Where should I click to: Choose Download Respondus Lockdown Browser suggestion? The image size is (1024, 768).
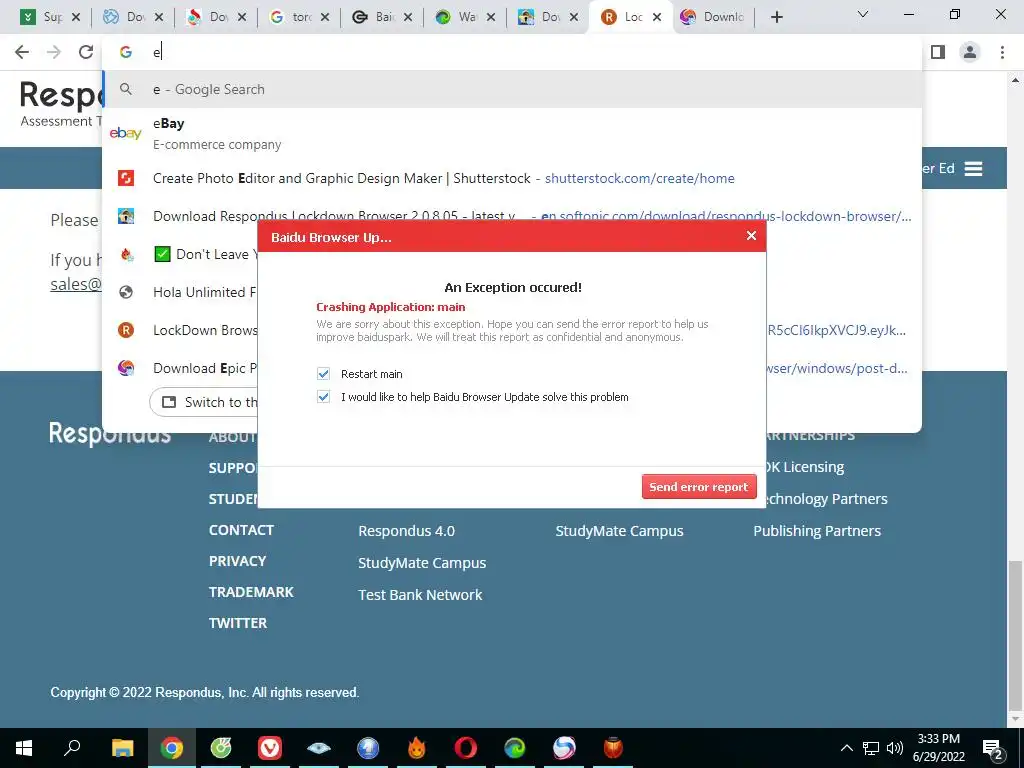click(x=512, y=216)
